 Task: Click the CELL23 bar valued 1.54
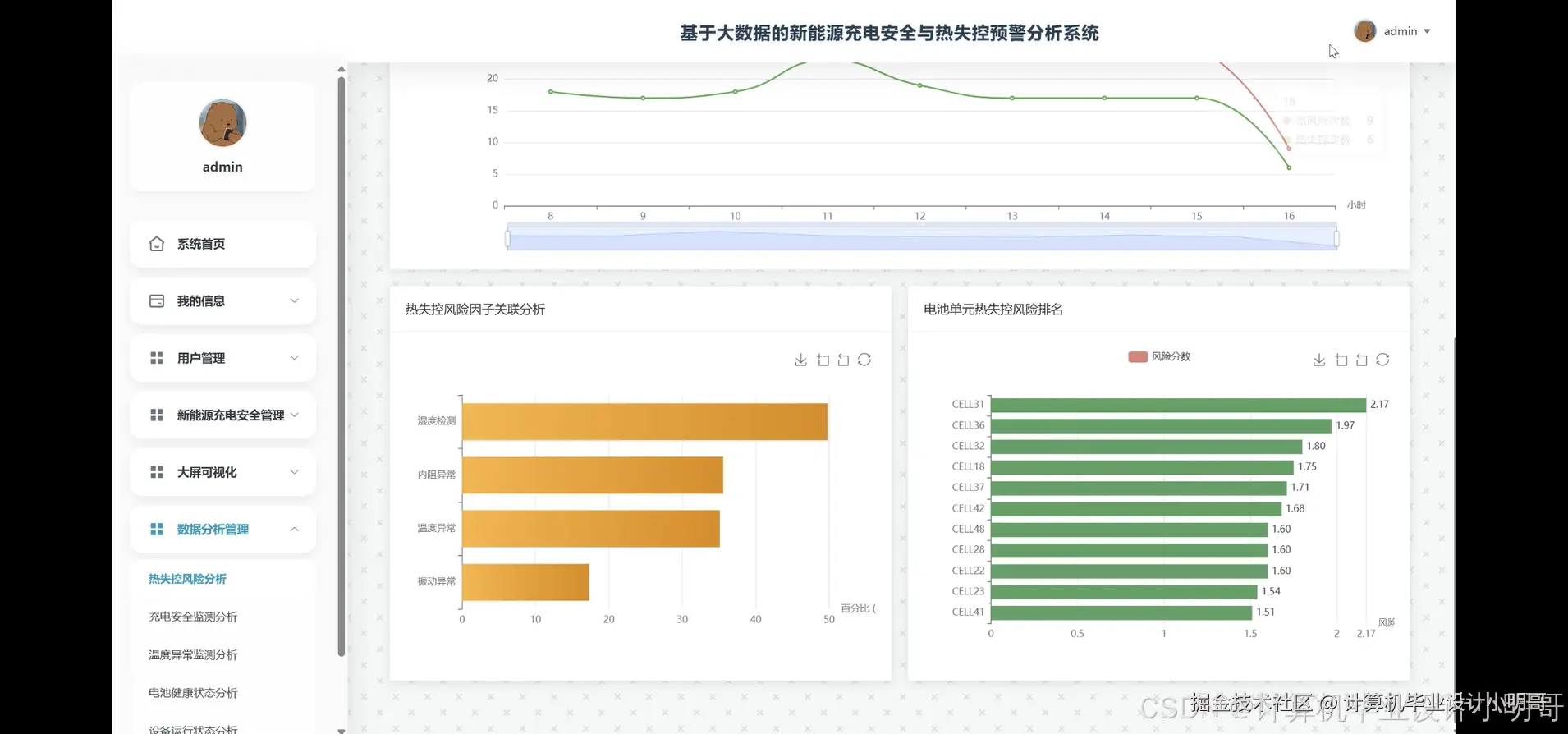click(x=1124, y=591)
